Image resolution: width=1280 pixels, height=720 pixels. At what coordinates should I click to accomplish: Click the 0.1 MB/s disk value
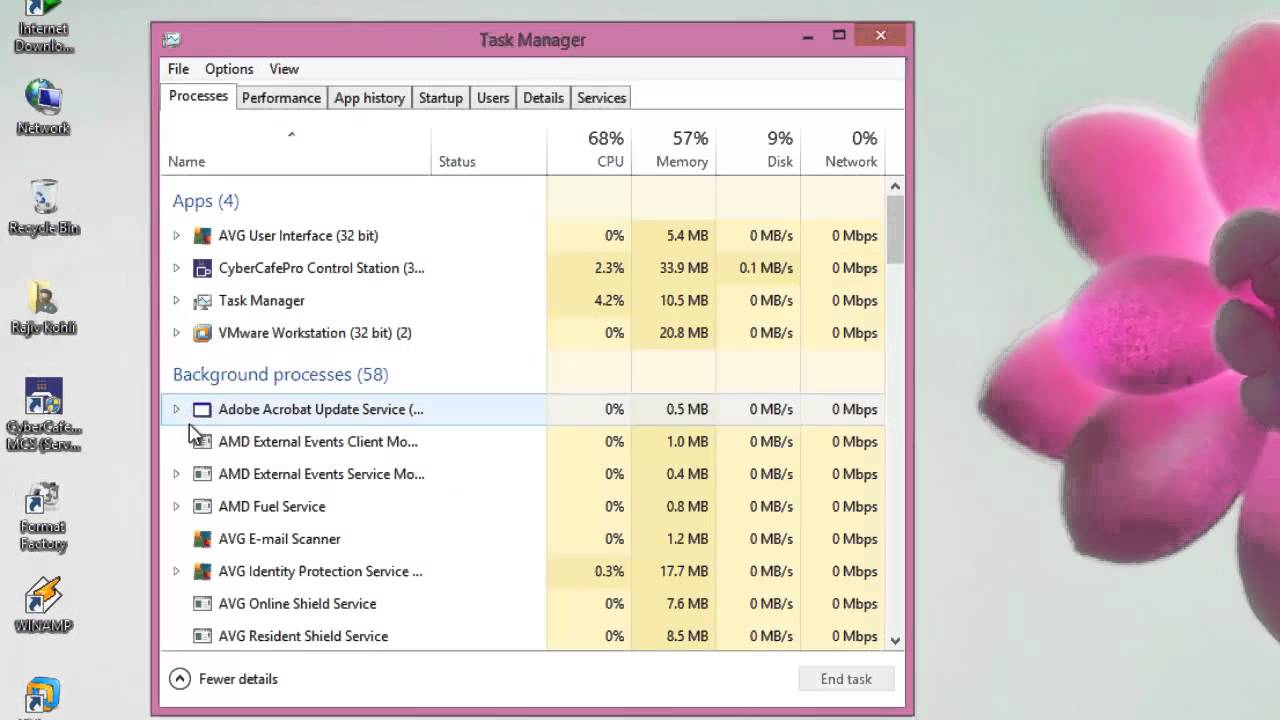[x=766, y=268]
